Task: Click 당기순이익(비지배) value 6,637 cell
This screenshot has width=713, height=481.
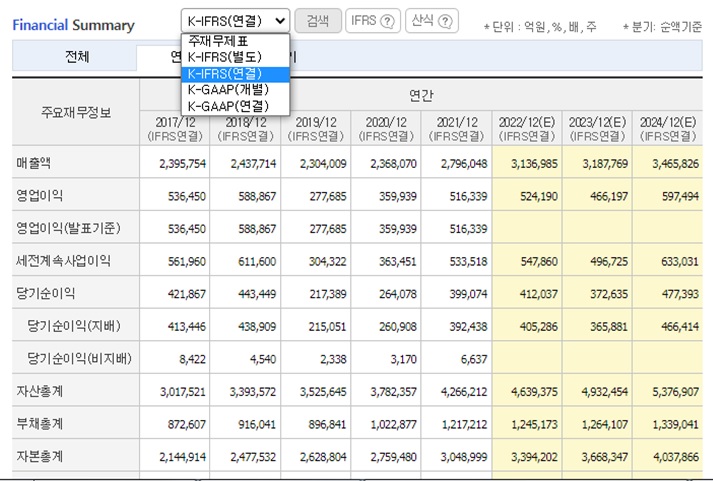Action: click(474, 360)
